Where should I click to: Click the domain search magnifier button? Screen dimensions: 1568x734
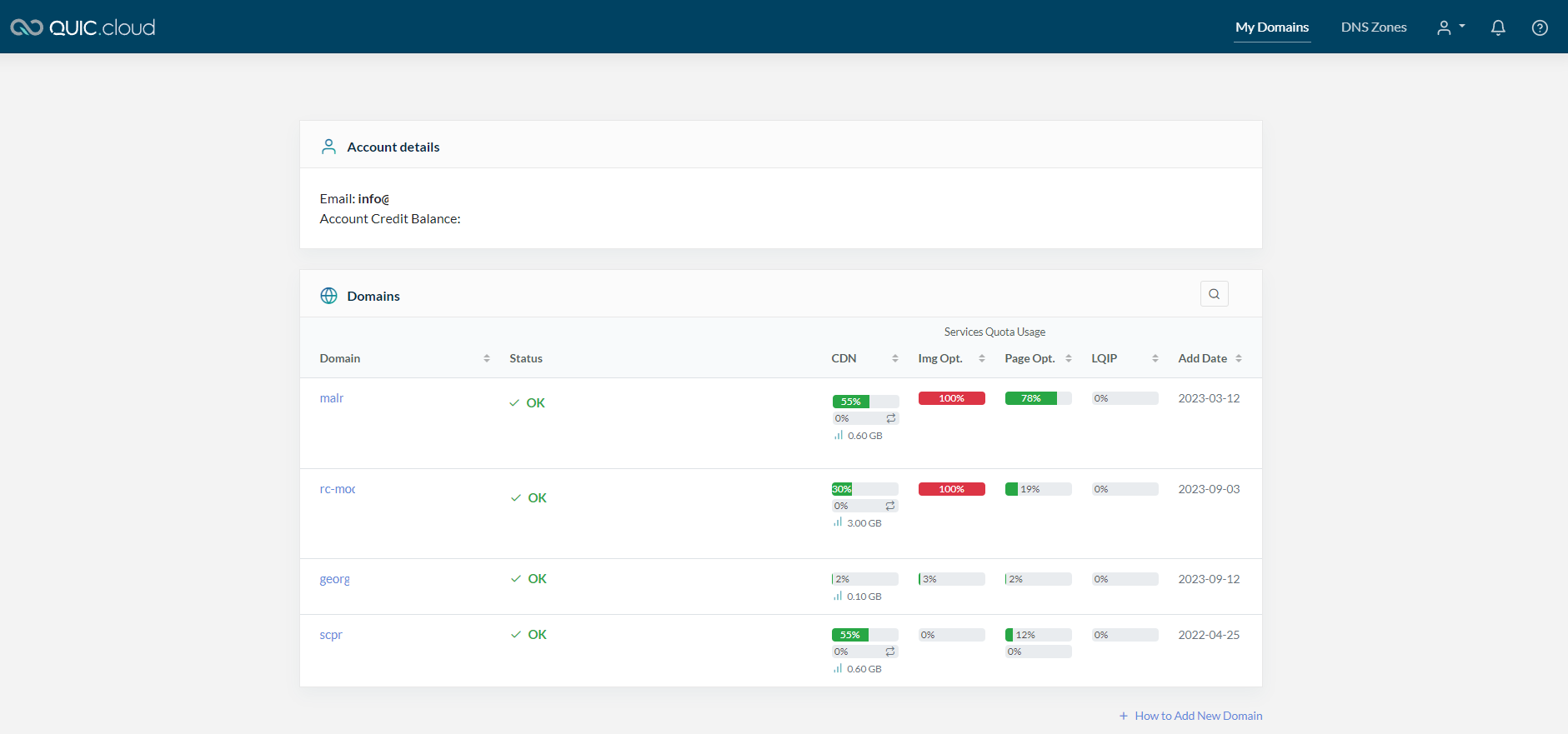tap(1214, 293)
